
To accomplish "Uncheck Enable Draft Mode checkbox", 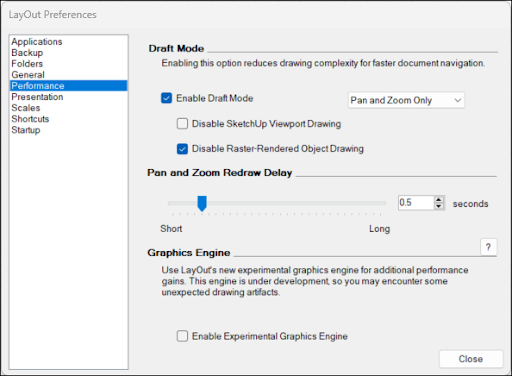I will pyautogui.click(x=166, y=98).
